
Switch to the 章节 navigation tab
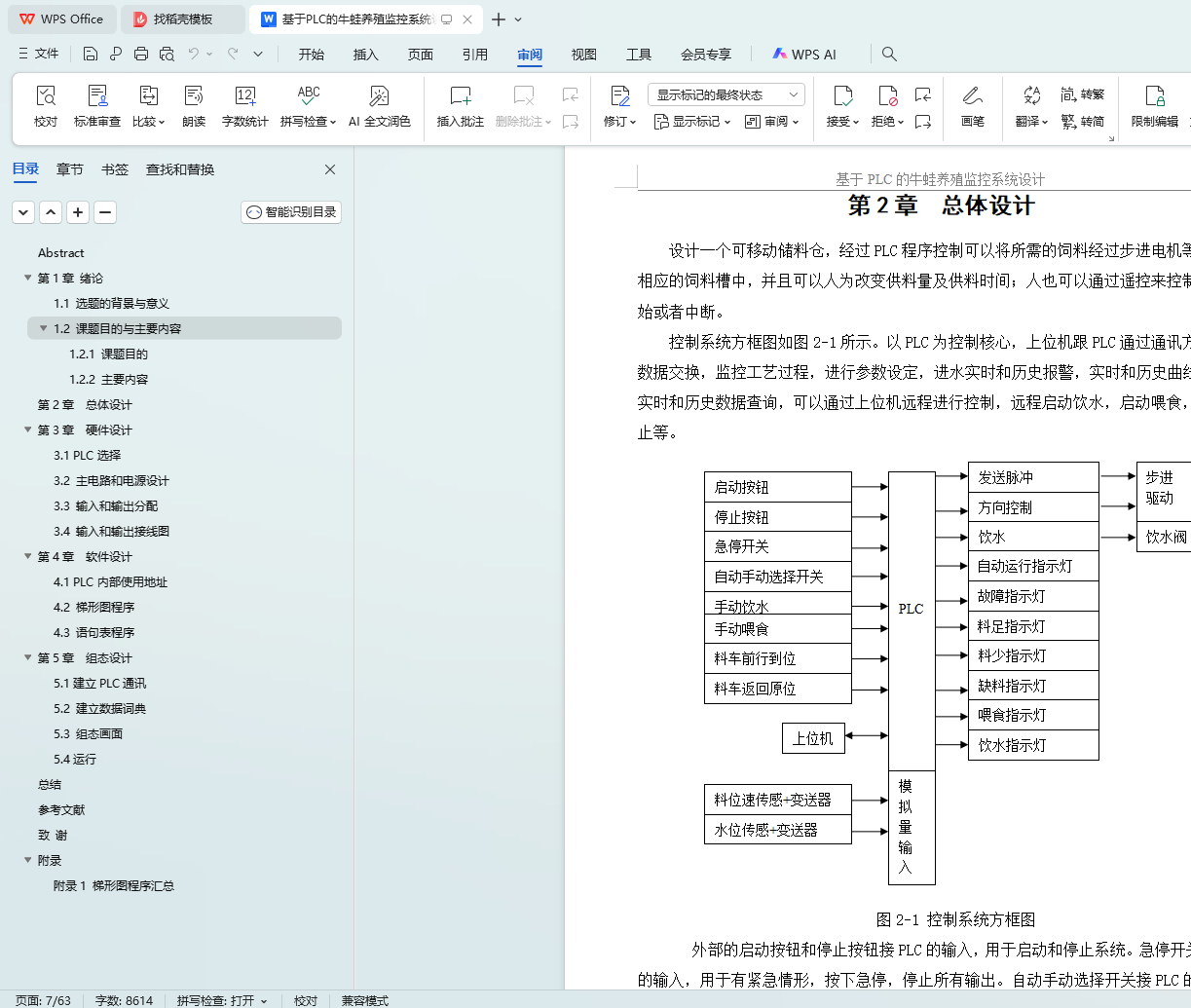tap(70, 169)
